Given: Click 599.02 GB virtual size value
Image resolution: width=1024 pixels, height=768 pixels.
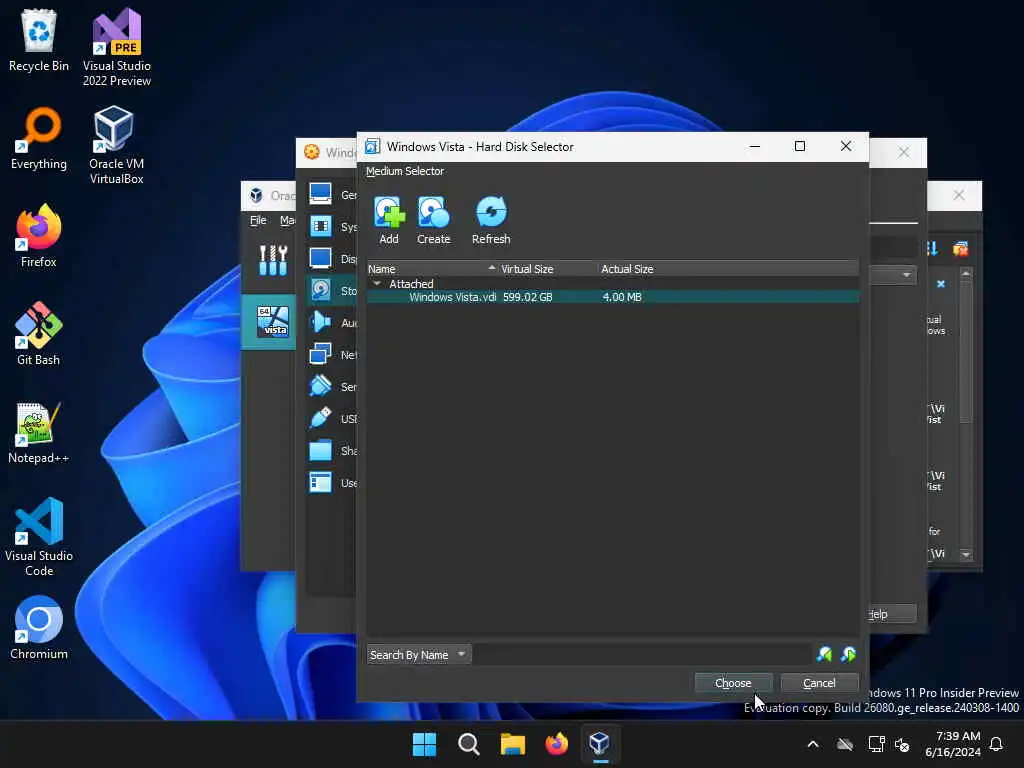Looking at the screenshot, I should tap(528, 297).
